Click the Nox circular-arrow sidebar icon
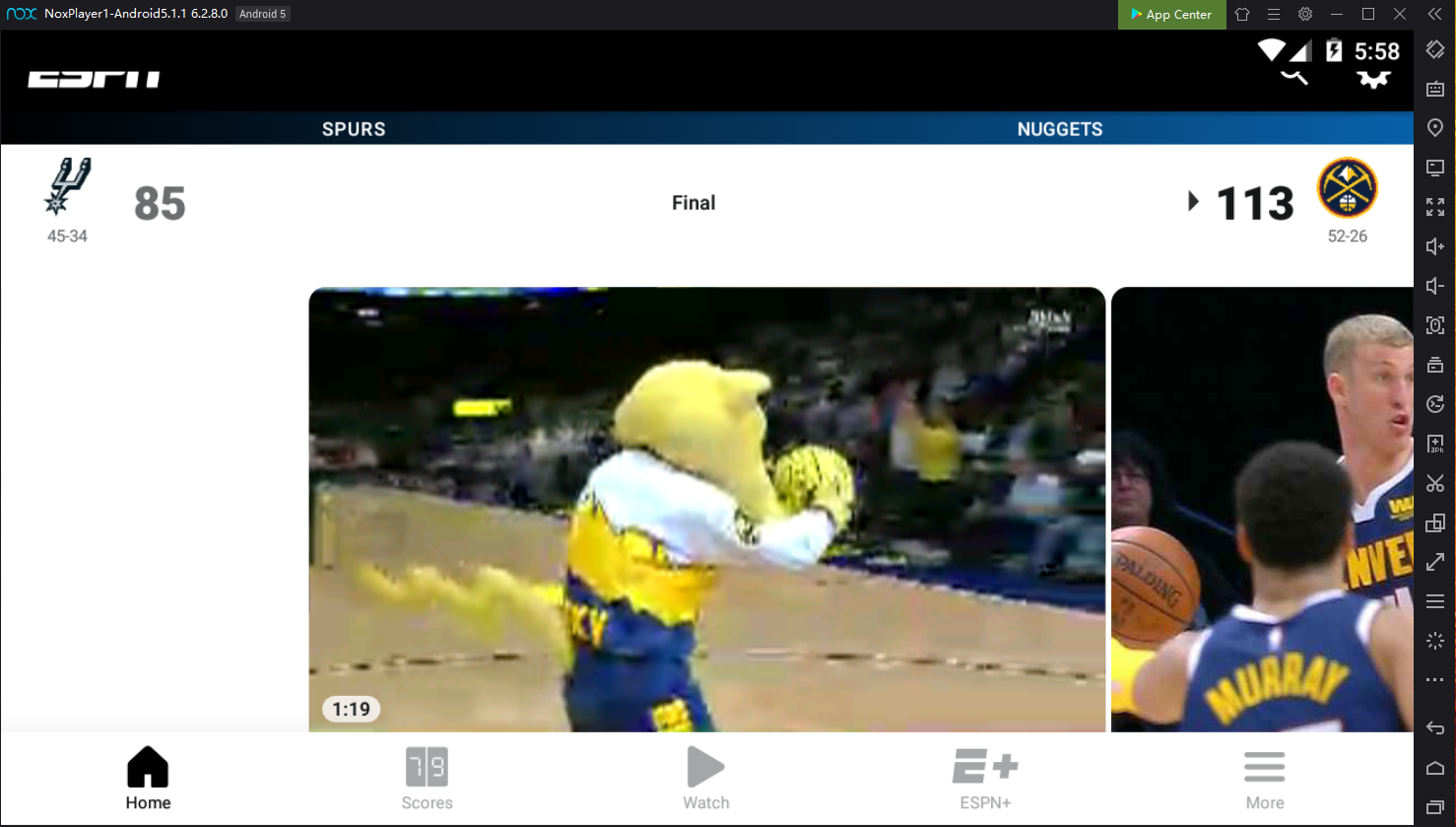Image resolution: width=1456 pixels, height=827 pixels. click(x=1435, y=404)
